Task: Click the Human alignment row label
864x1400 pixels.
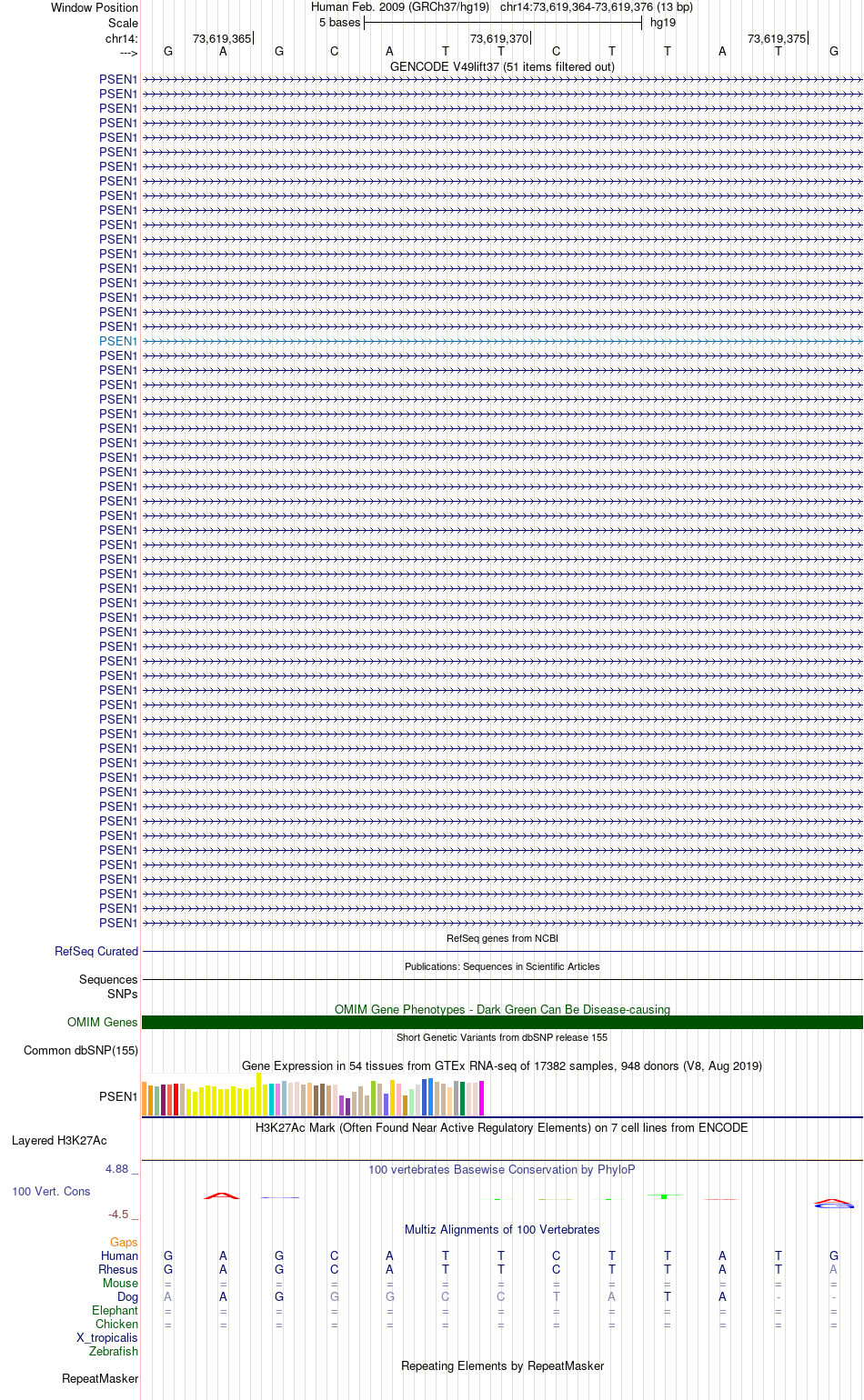Action: point(119,1256)
